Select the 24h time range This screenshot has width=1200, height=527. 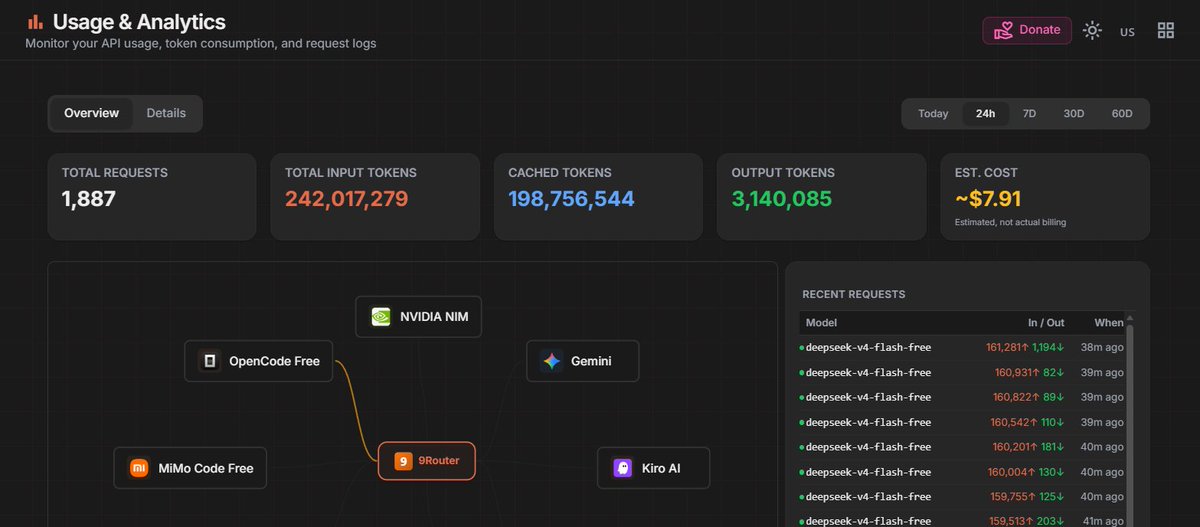tap(986, 114)
